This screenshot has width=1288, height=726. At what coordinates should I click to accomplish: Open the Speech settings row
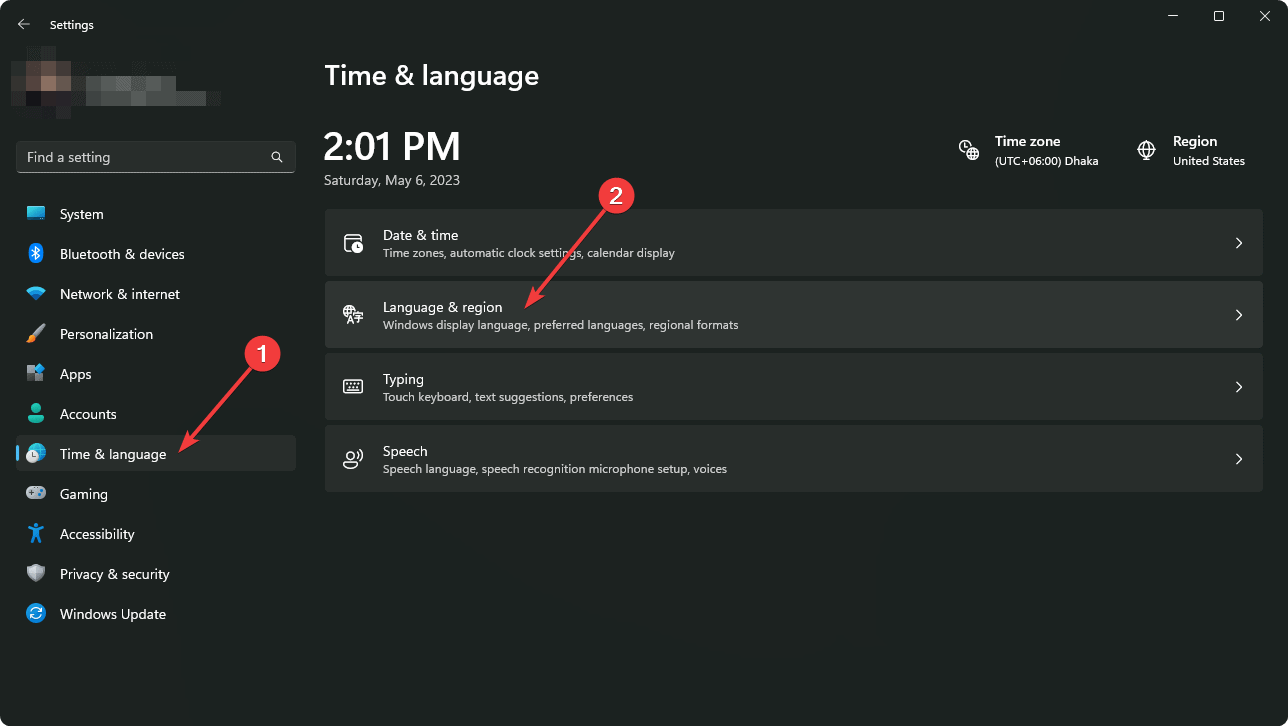[x=793, y=459]
